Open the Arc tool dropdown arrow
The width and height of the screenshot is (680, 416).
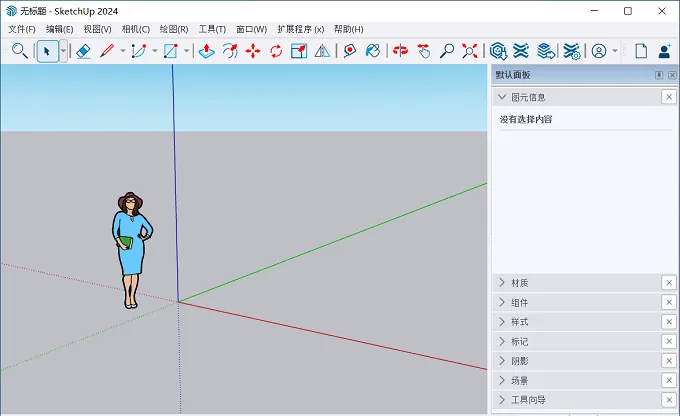pyautogui.click(x=154, y=51)
